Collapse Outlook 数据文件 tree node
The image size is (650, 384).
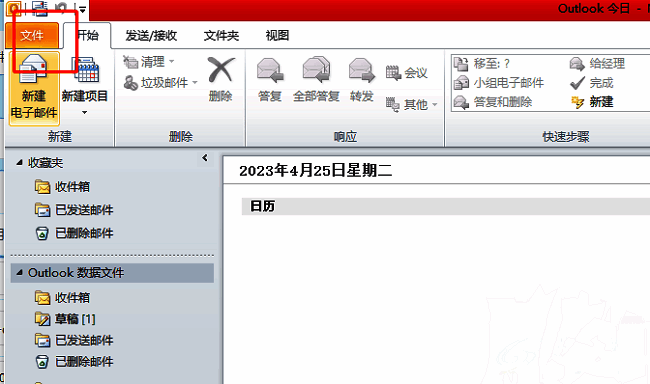(x=19, y=272)
